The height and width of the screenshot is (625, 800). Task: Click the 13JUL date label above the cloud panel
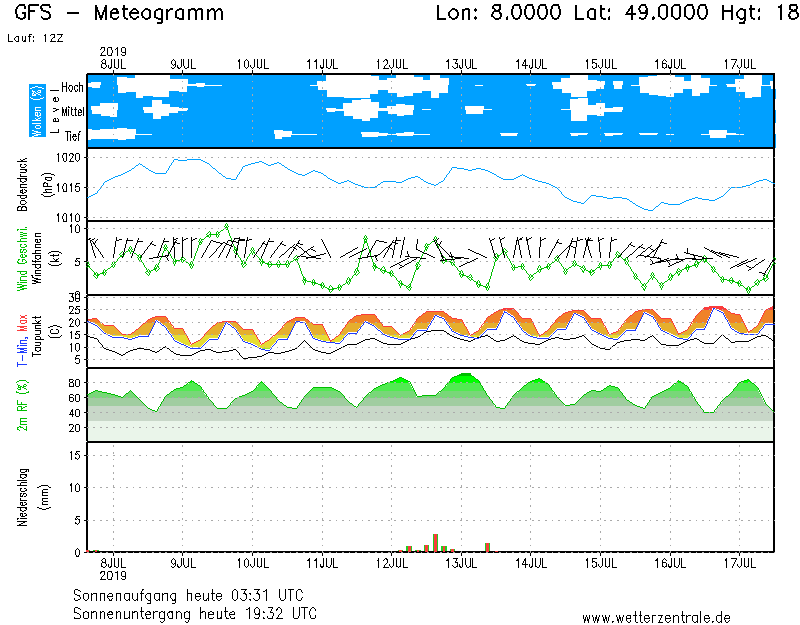tap(461, 64)
